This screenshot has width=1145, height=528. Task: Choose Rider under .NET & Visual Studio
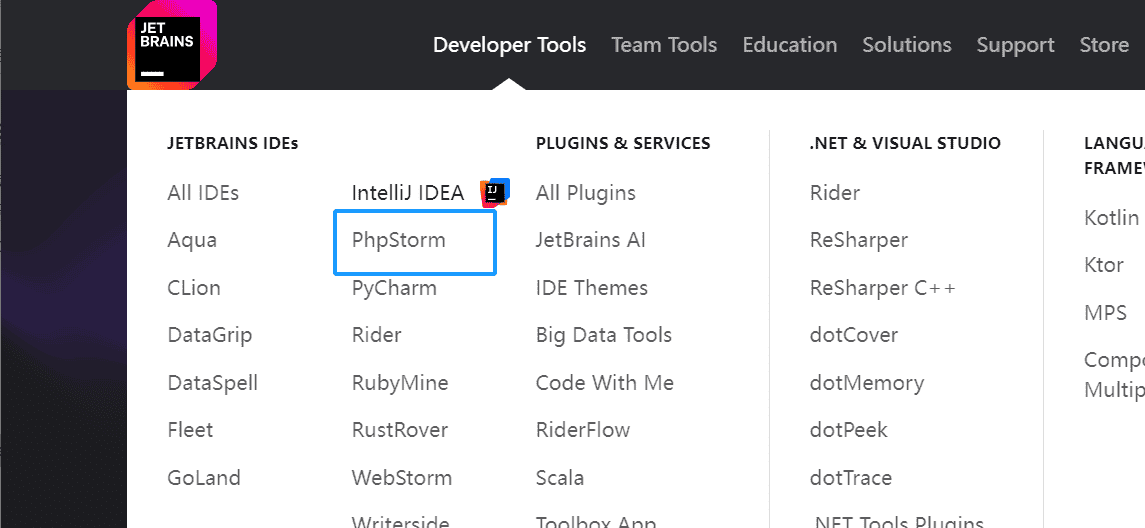(x=835, y=193)
